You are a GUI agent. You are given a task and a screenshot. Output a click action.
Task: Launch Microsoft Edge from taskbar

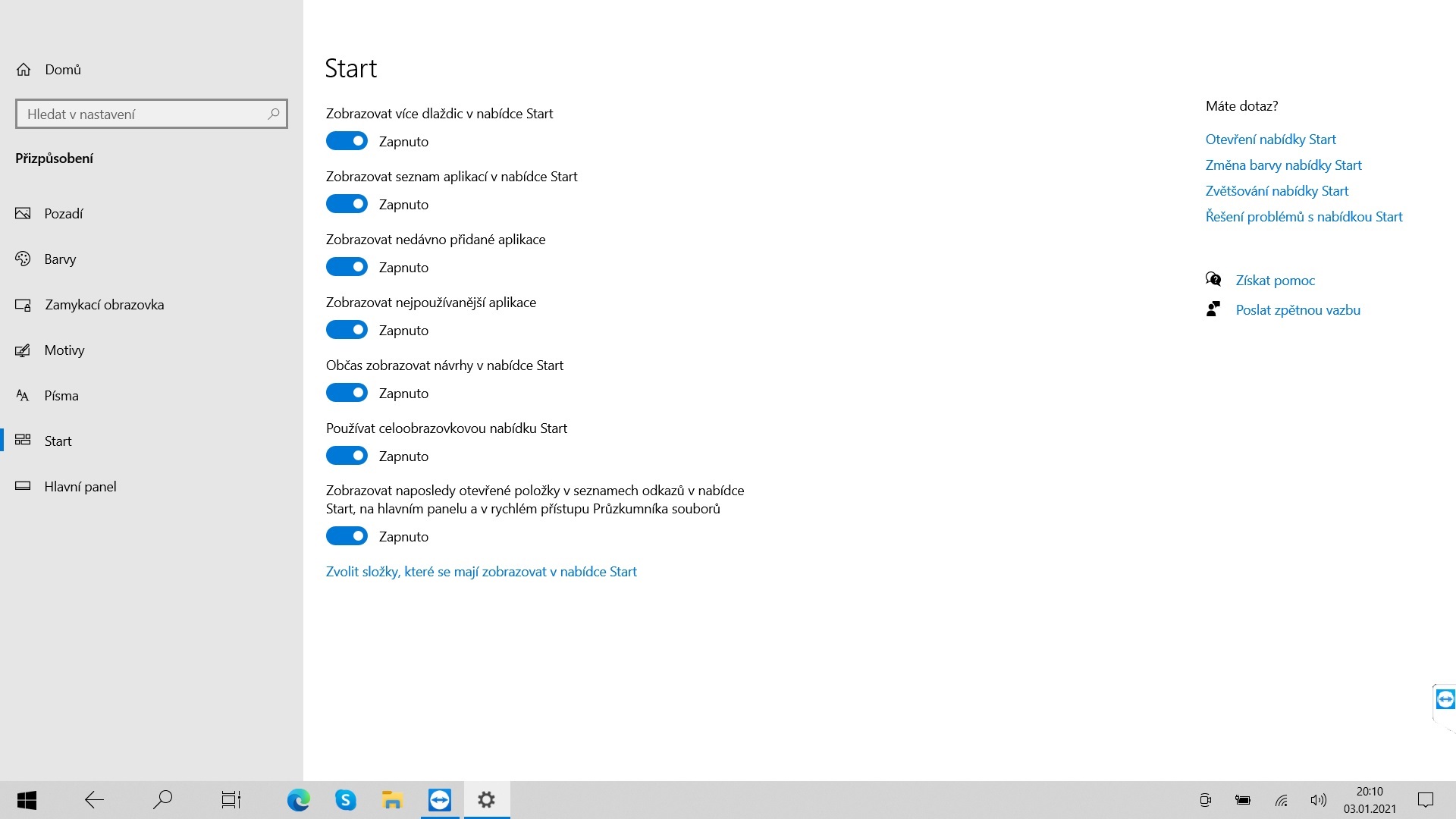point(299,799)
